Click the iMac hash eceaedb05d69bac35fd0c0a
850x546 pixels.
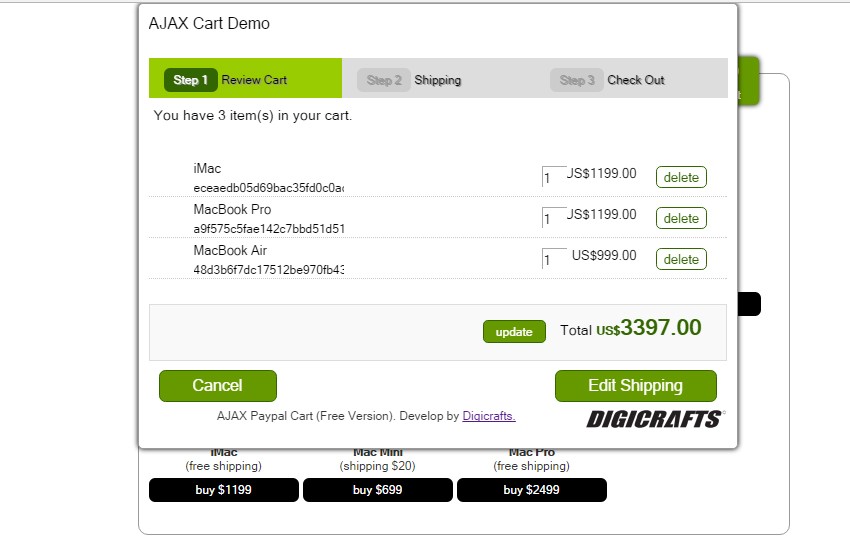tap(268, 188)
